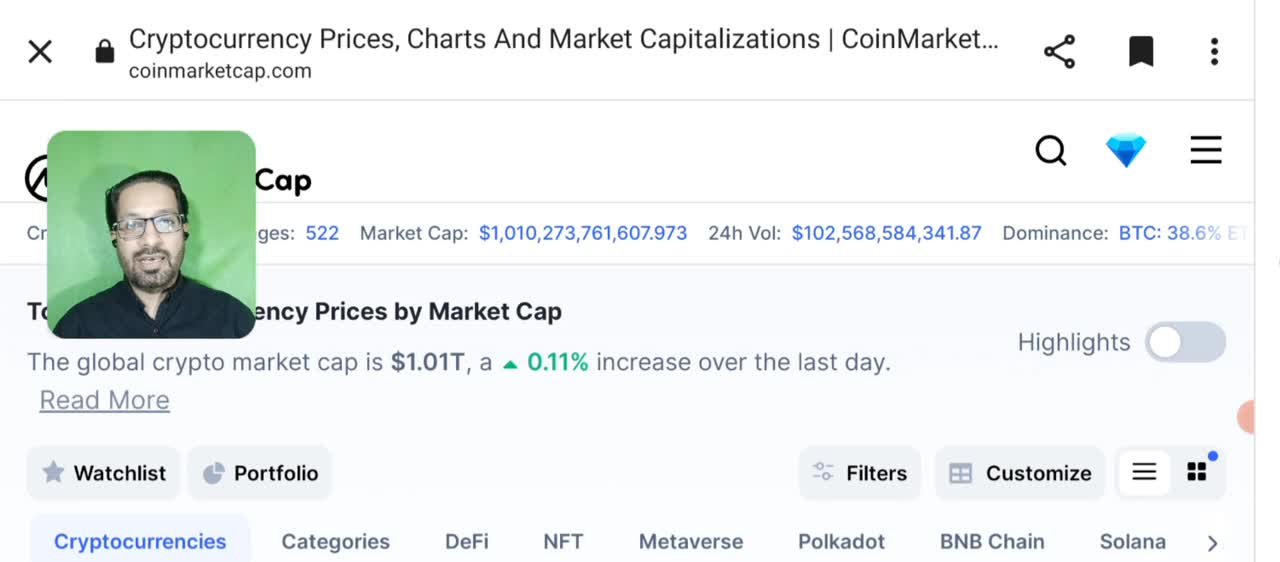Image resolution: width=1280 pixels, height=562 pixels.
Task: Select the Cryptocurrencies tab
Action: click(140, 541)
